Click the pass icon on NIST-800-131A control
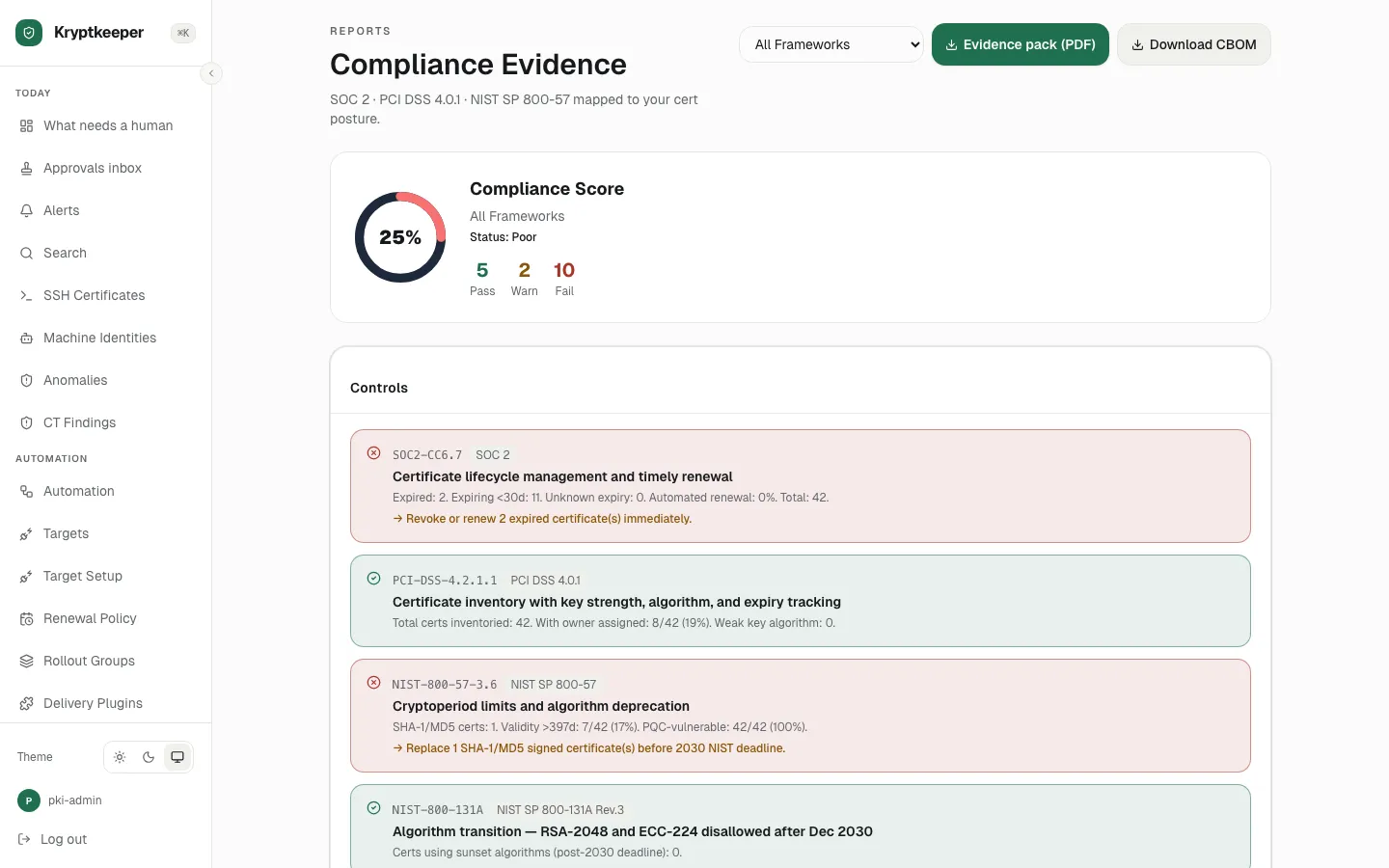1389x868 pixels. [373, 808]
